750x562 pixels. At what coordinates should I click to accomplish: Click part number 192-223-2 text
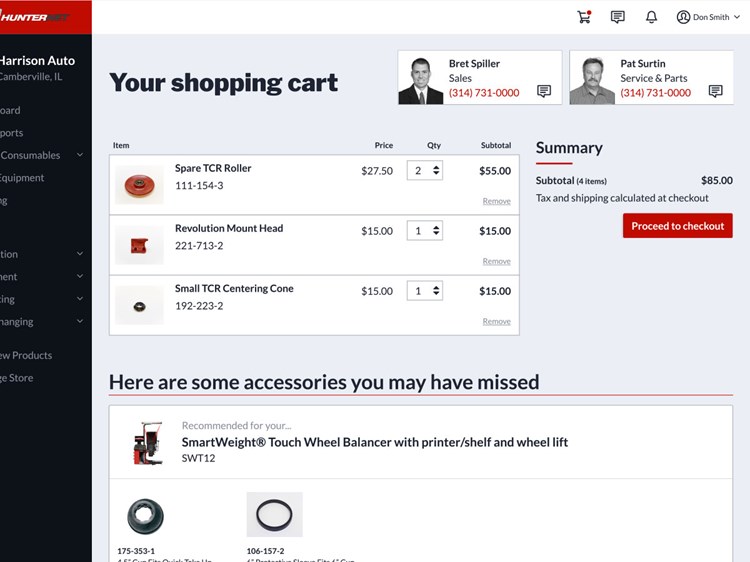[x=199, y=306]
